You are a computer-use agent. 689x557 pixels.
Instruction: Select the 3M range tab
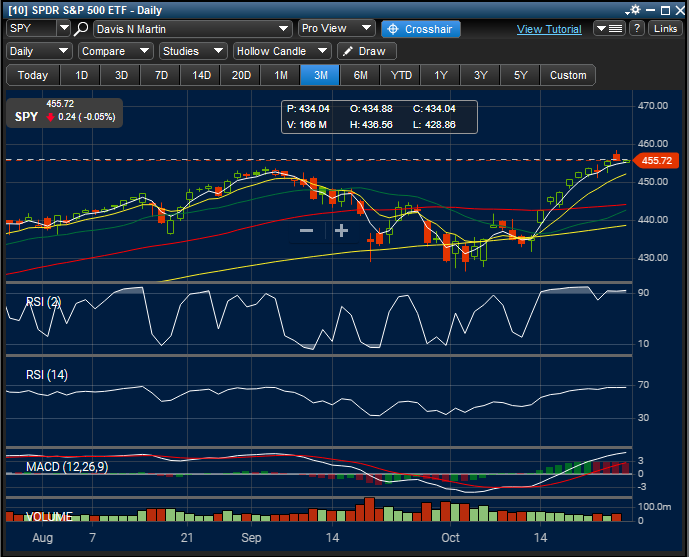(x=321, y=75)
